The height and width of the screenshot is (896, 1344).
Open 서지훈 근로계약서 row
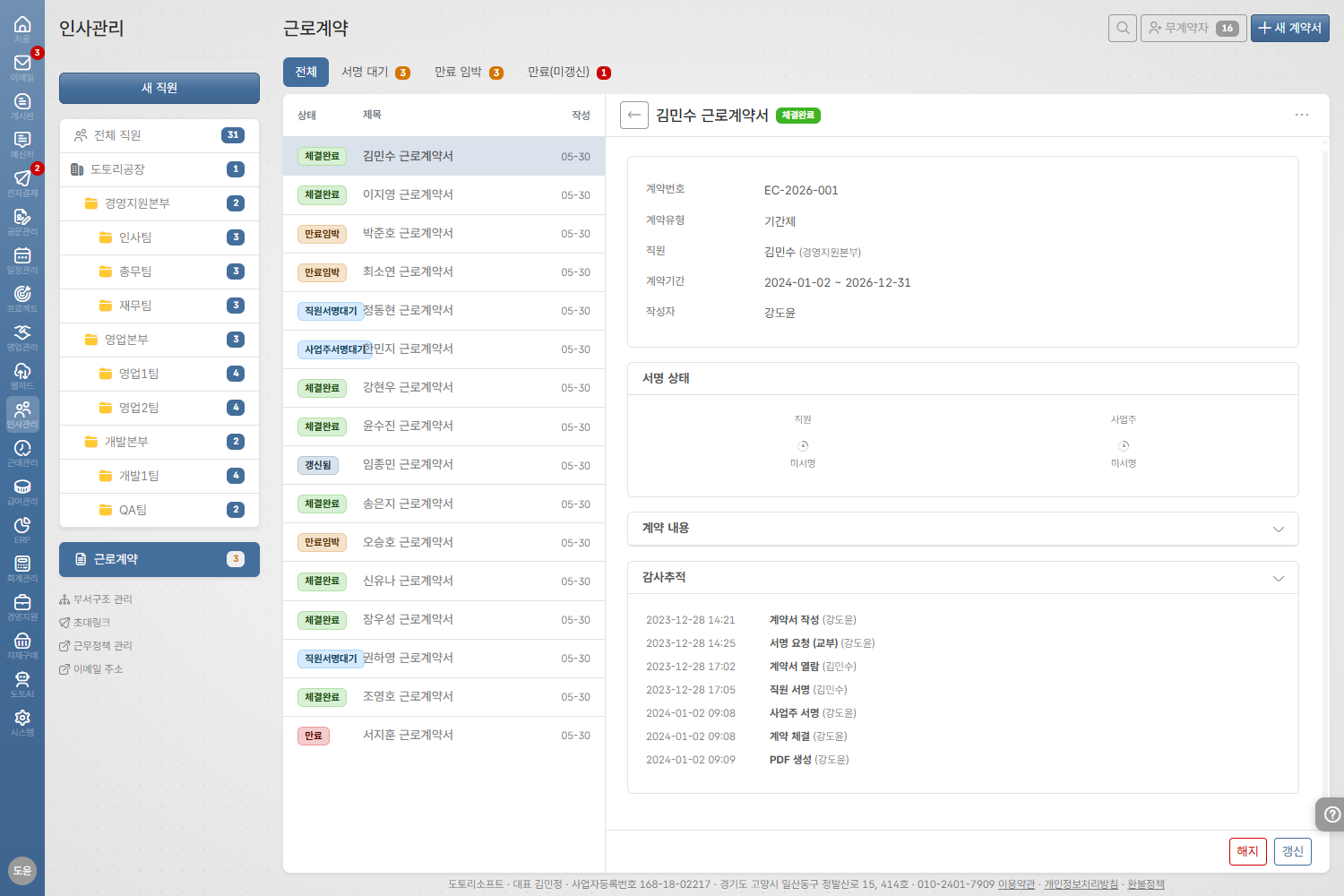[x=444, y=736]
